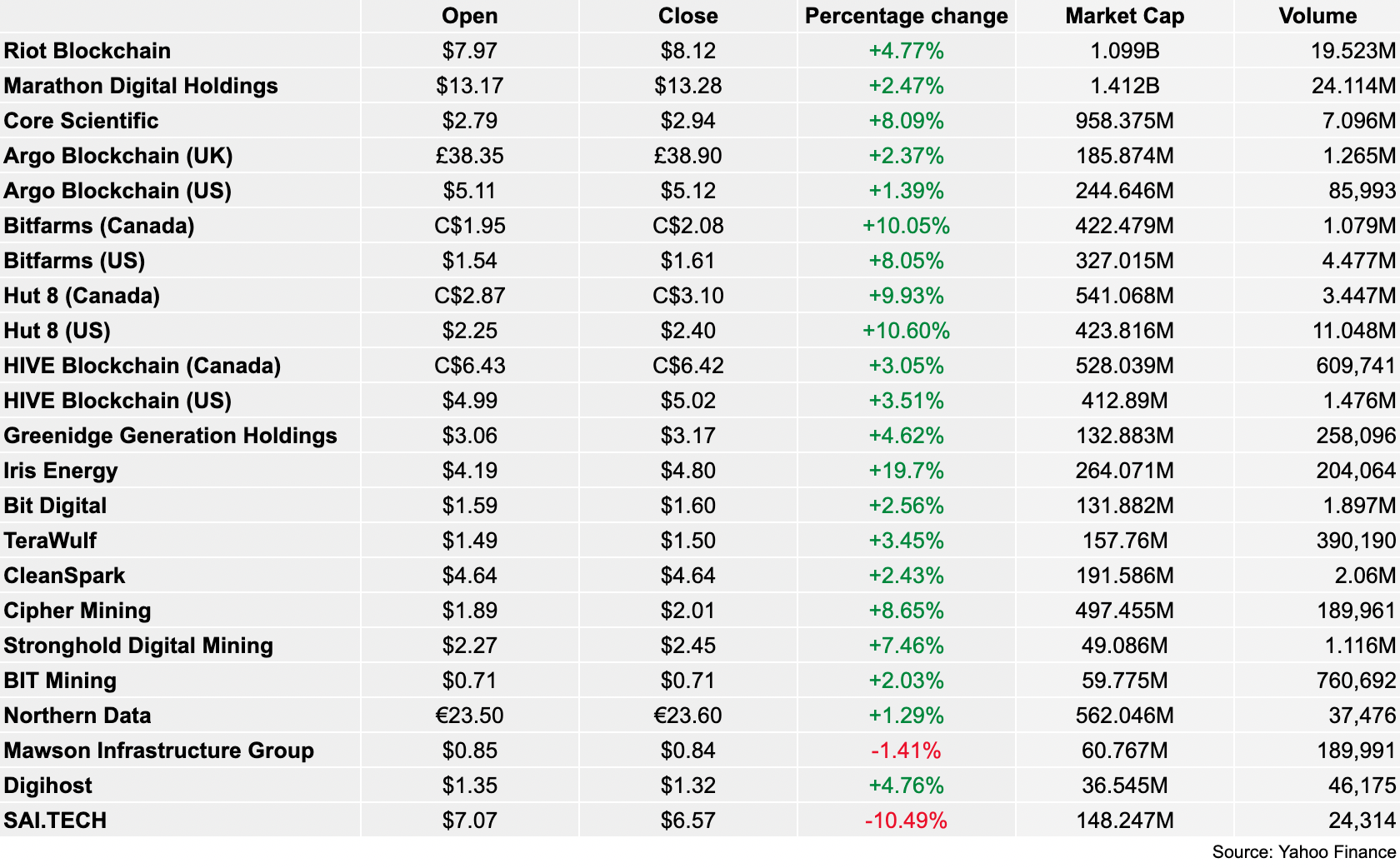1400x868 pixels.
Task: Select the Stronghold Digital Mining row label
Action: 138,646
